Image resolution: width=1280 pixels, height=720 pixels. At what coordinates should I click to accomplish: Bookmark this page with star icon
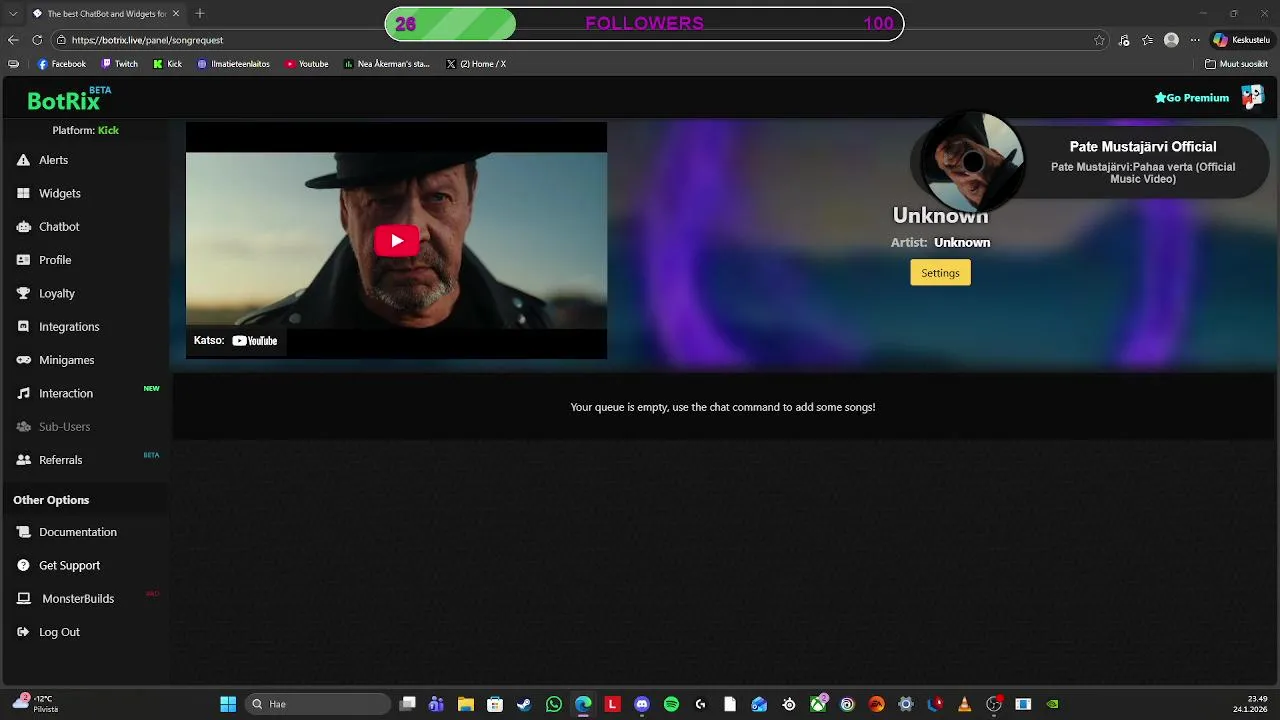pyautogui.click(x=1099, y=40)
